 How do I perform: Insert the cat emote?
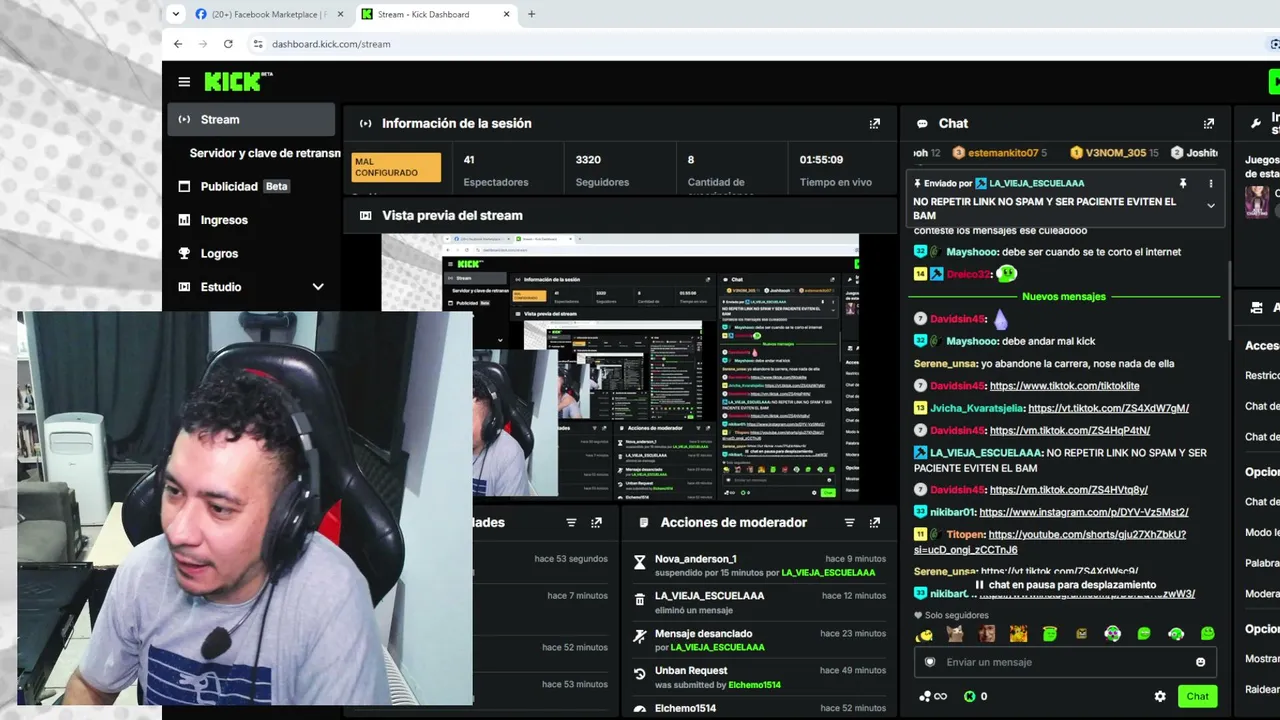click(956, 634)
